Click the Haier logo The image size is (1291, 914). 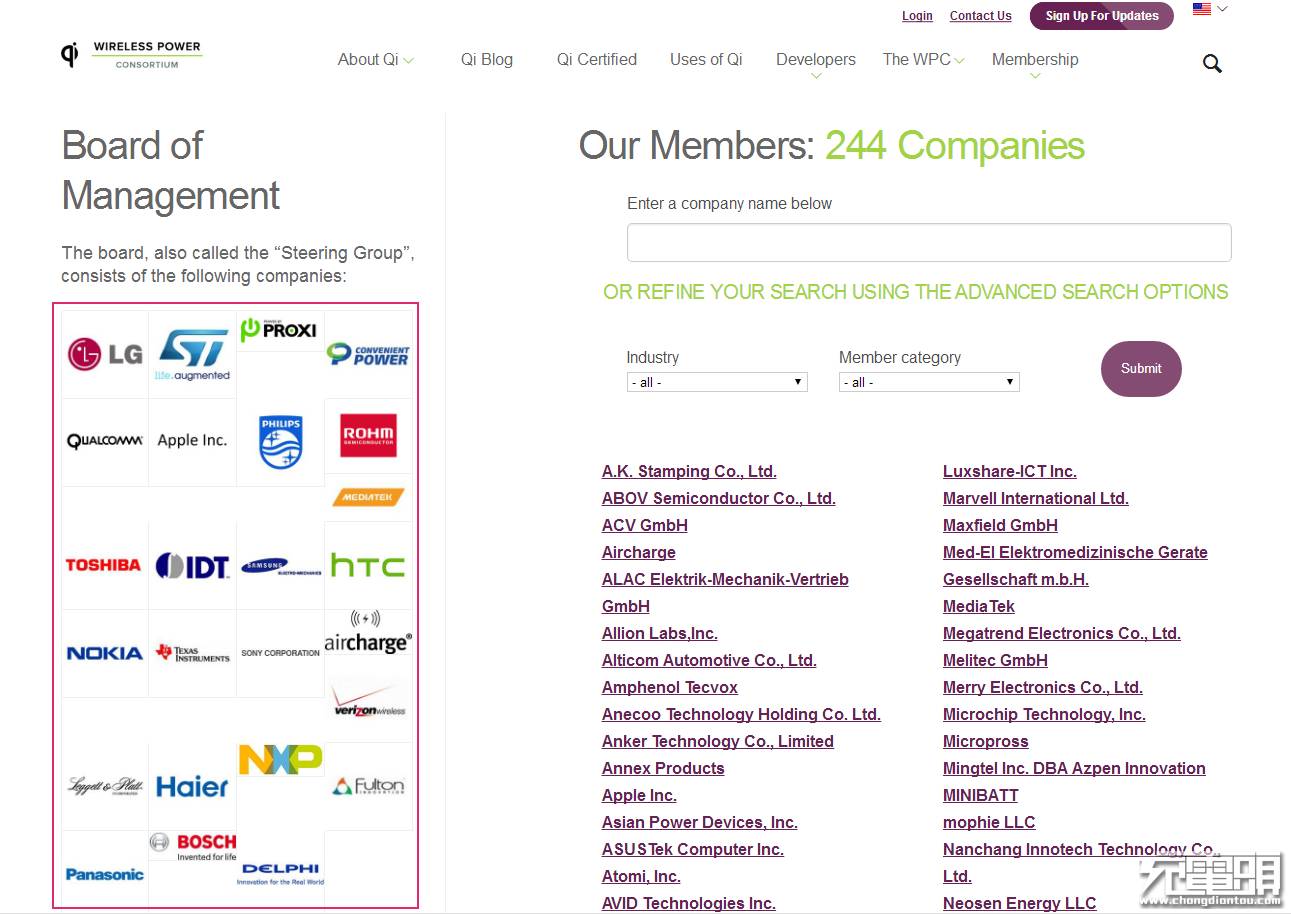click(192, 787)
